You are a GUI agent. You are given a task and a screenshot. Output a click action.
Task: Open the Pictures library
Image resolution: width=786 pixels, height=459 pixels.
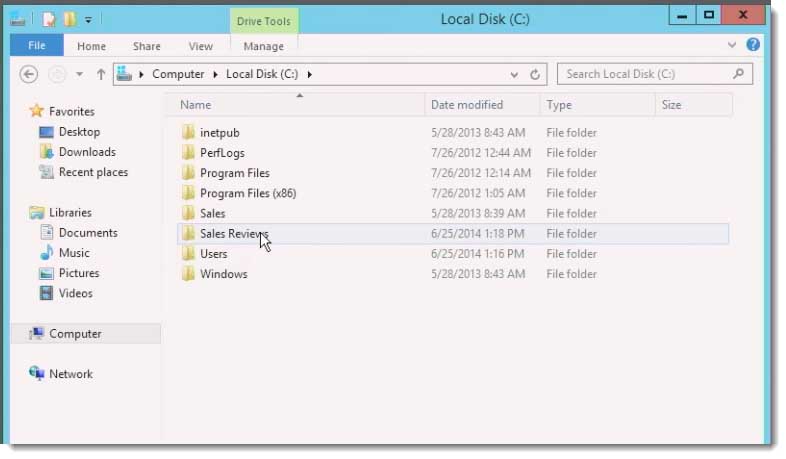click(79, 273)
